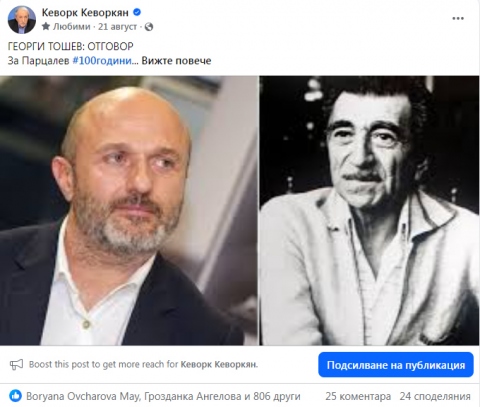
Task: Click the blue verified badge icon
Action: coord(137,12)
